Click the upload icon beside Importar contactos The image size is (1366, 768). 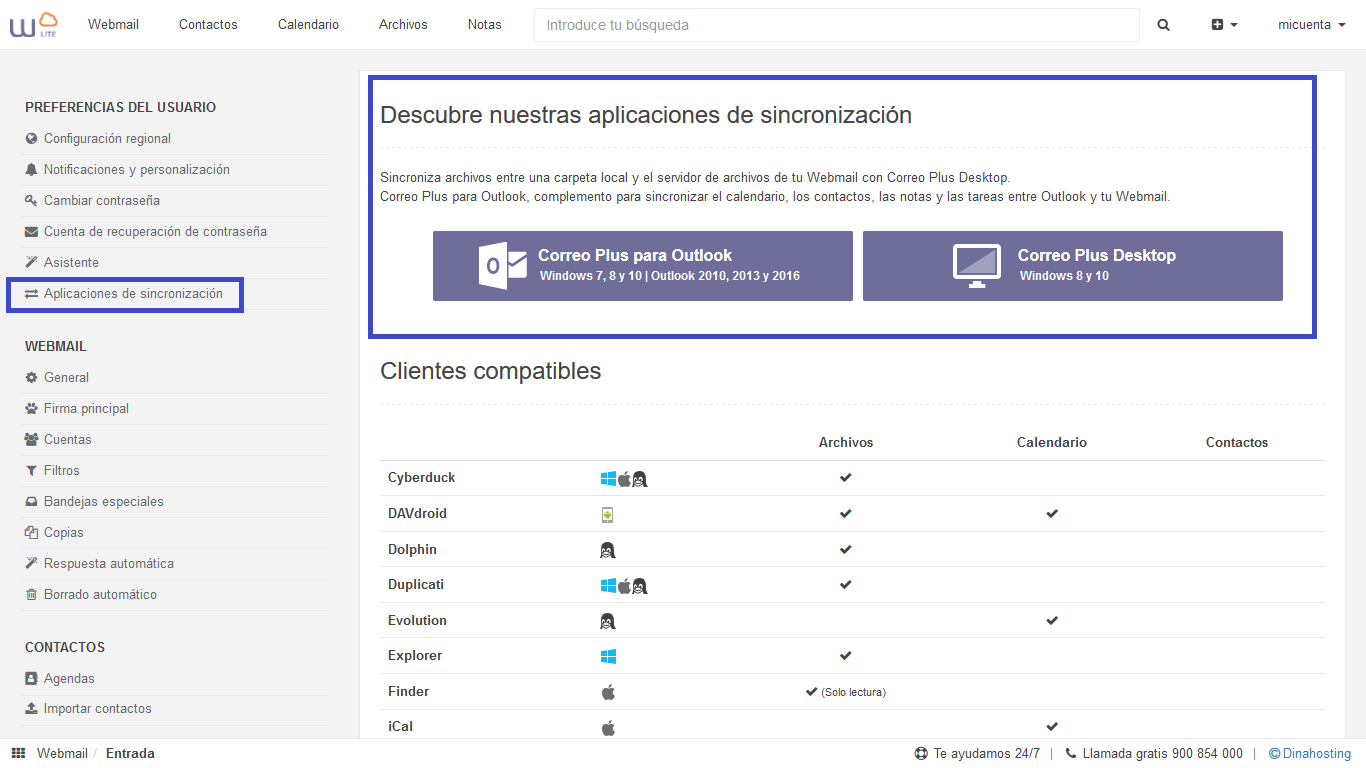(31, 709)
